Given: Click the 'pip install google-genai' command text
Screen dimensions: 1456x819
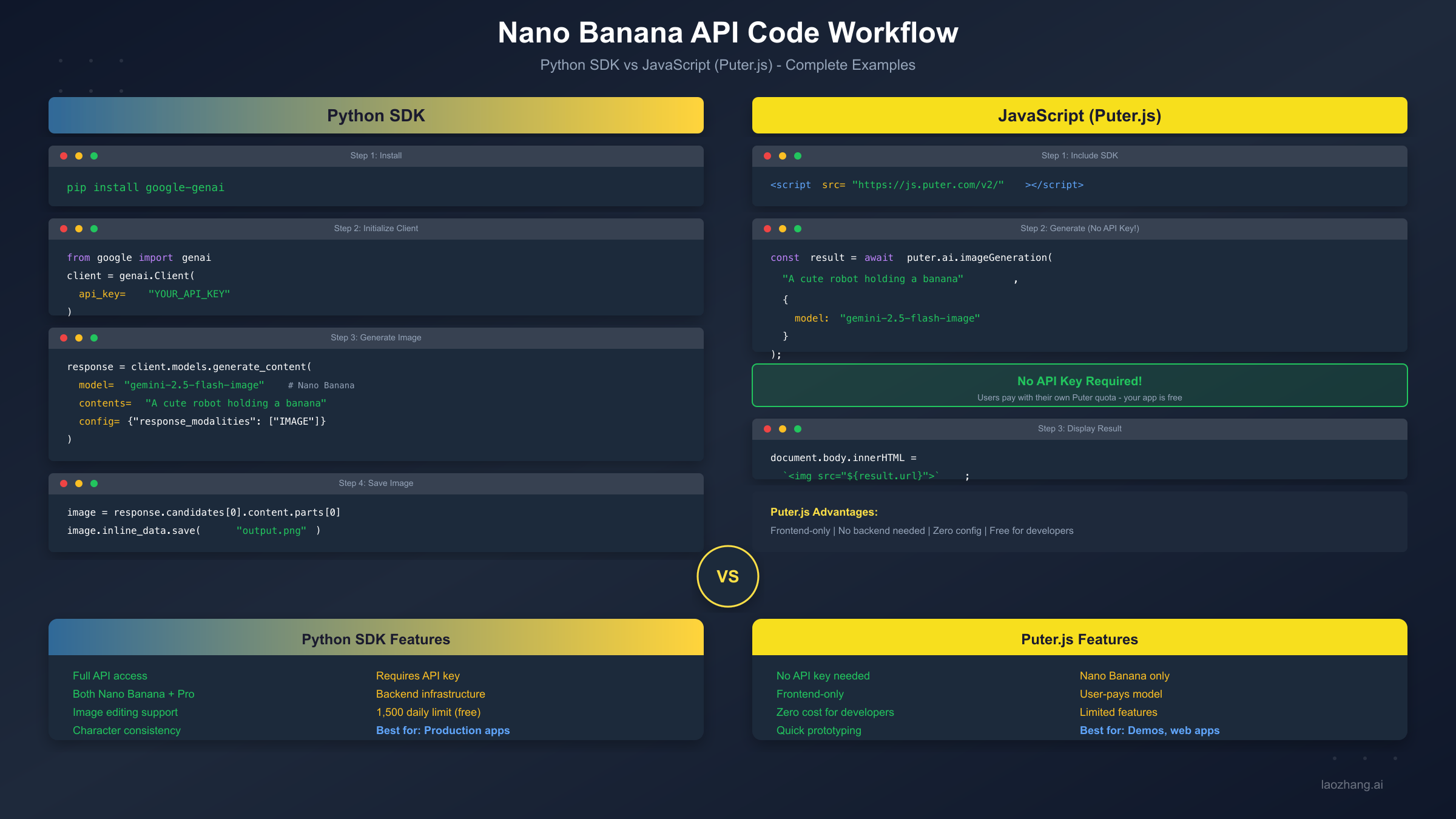Looking at the screenshot, I should (146, 187).
